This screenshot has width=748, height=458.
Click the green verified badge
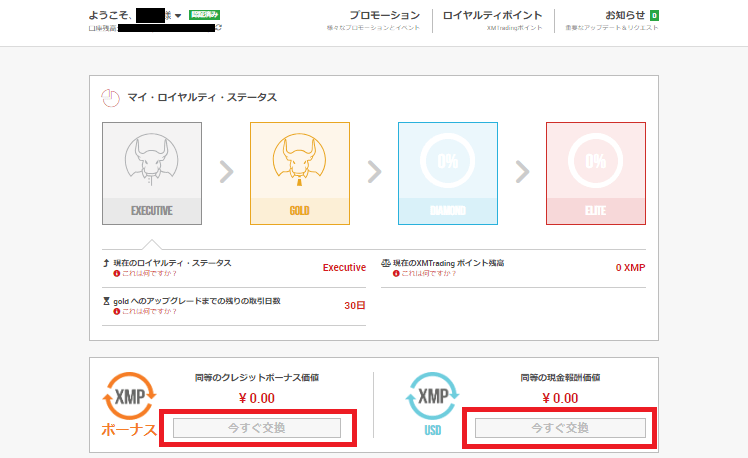pos(204,15)
